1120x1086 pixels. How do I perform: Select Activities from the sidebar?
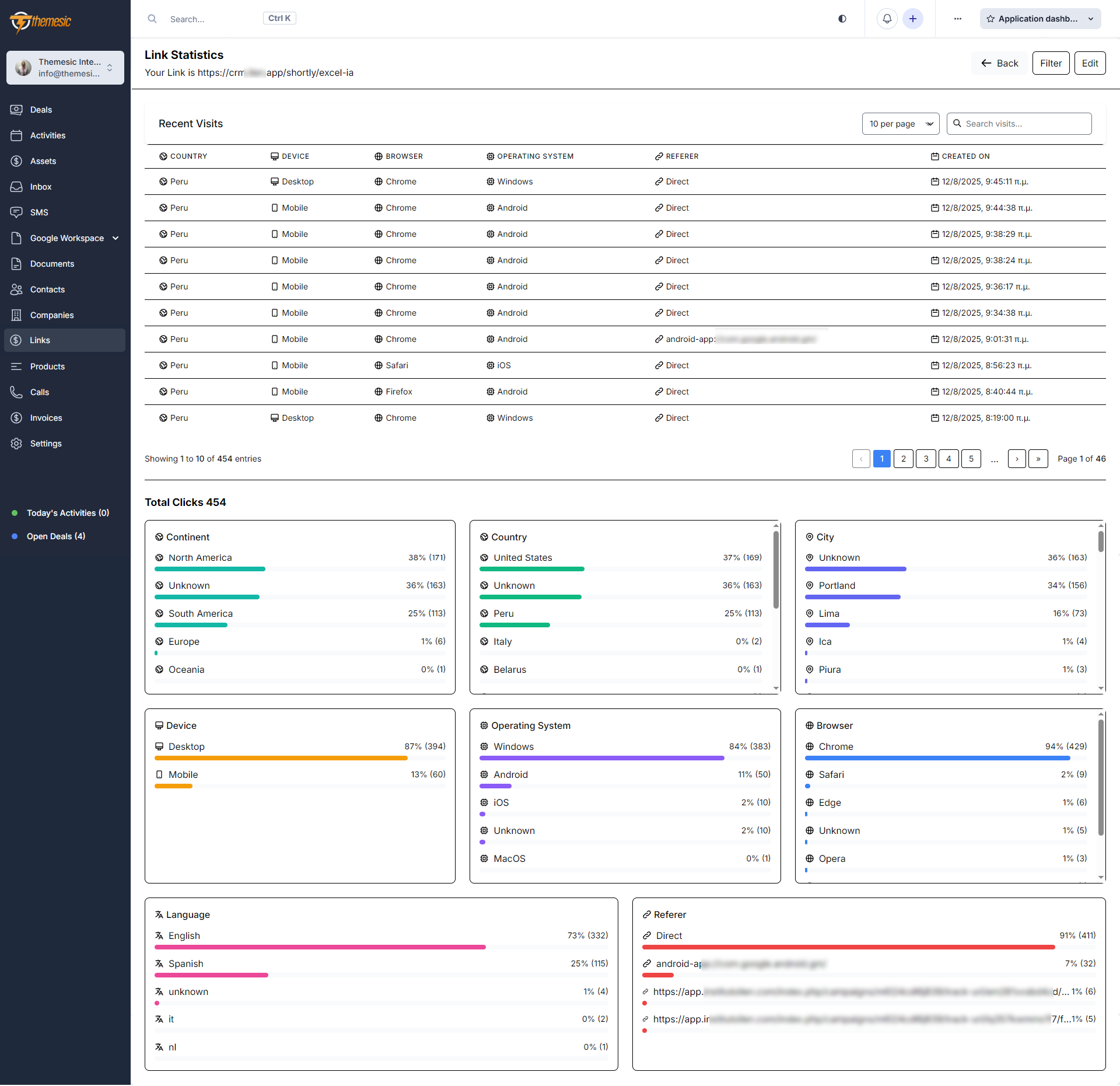(x=47, y=135)
